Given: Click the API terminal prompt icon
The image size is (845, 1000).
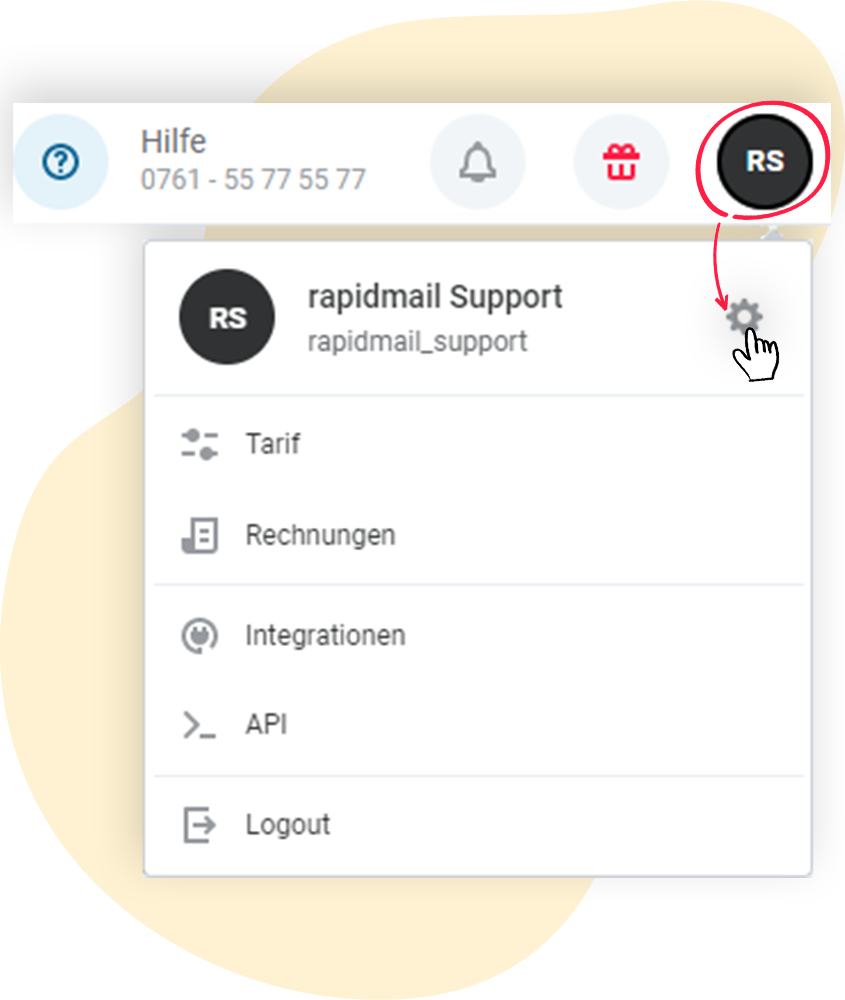Looking at the screenshot, I should pos(200,725).
